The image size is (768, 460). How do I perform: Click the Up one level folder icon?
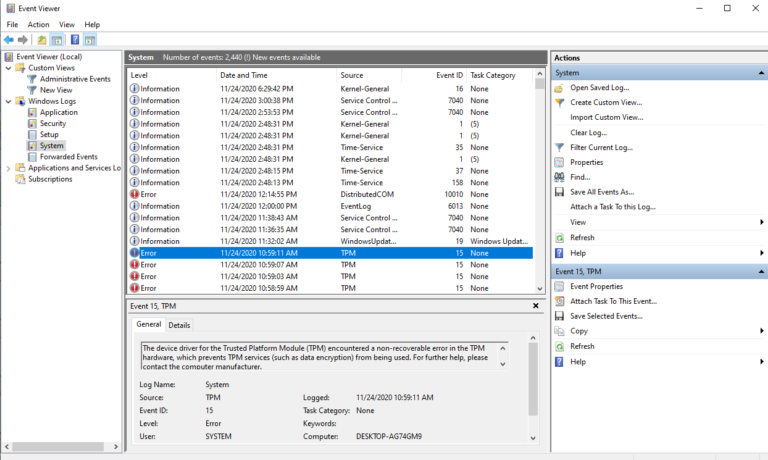coord(42,40)
